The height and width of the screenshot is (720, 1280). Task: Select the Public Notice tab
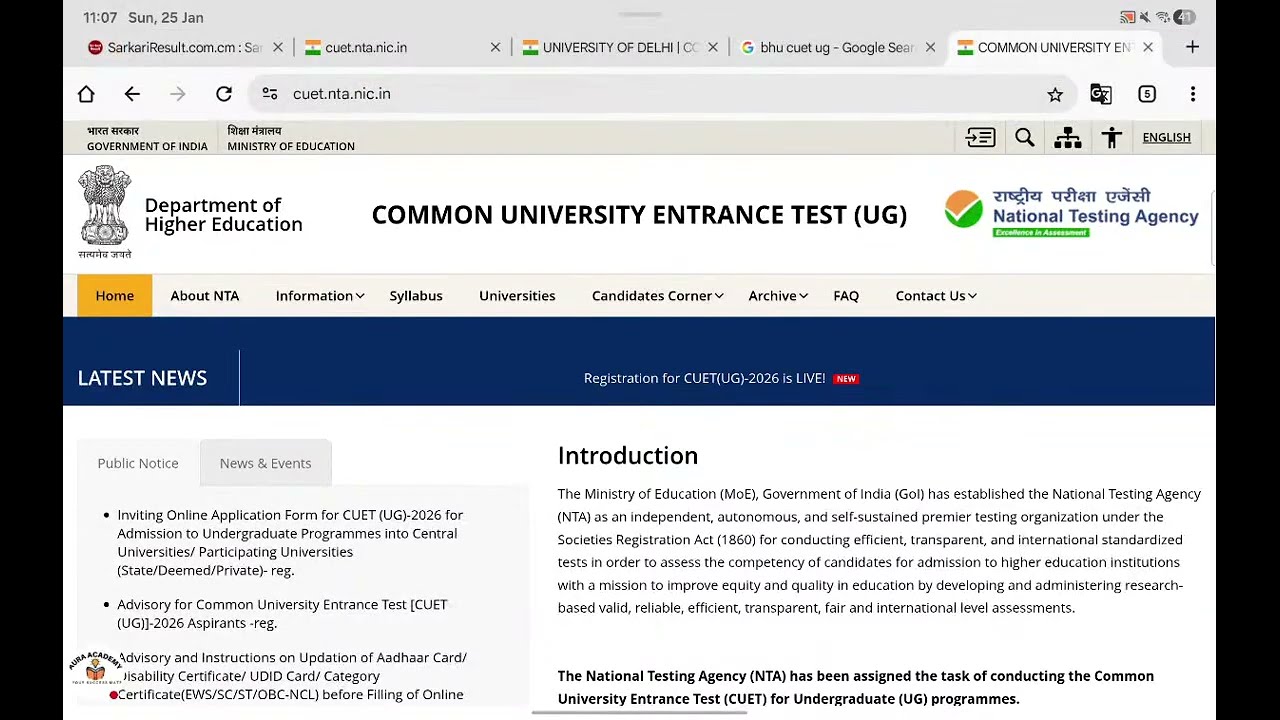click(x=138, y=463)
